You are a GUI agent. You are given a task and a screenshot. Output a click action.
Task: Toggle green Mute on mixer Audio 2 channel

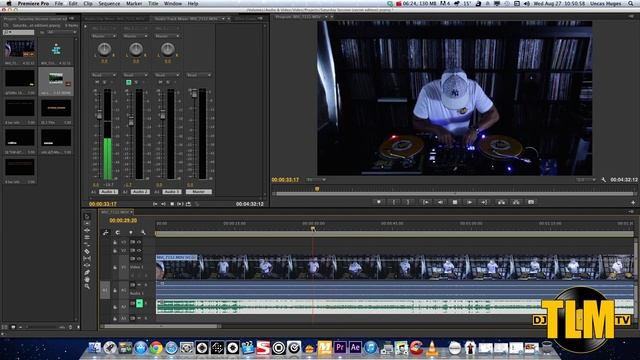coord(129,82)
